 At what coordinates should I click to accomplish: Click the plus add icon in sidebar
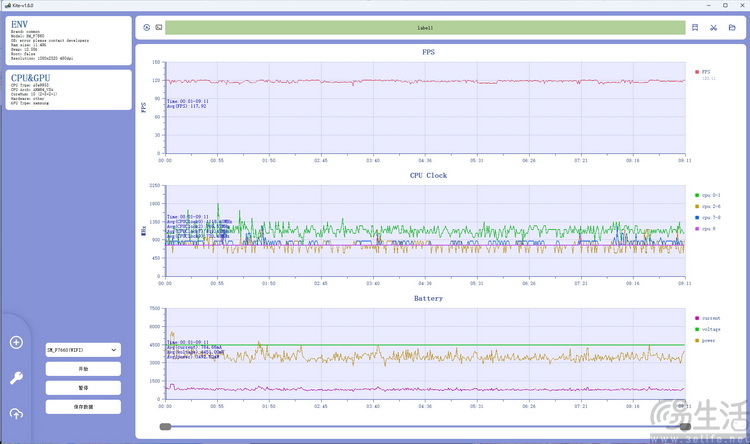pos(16,343)
